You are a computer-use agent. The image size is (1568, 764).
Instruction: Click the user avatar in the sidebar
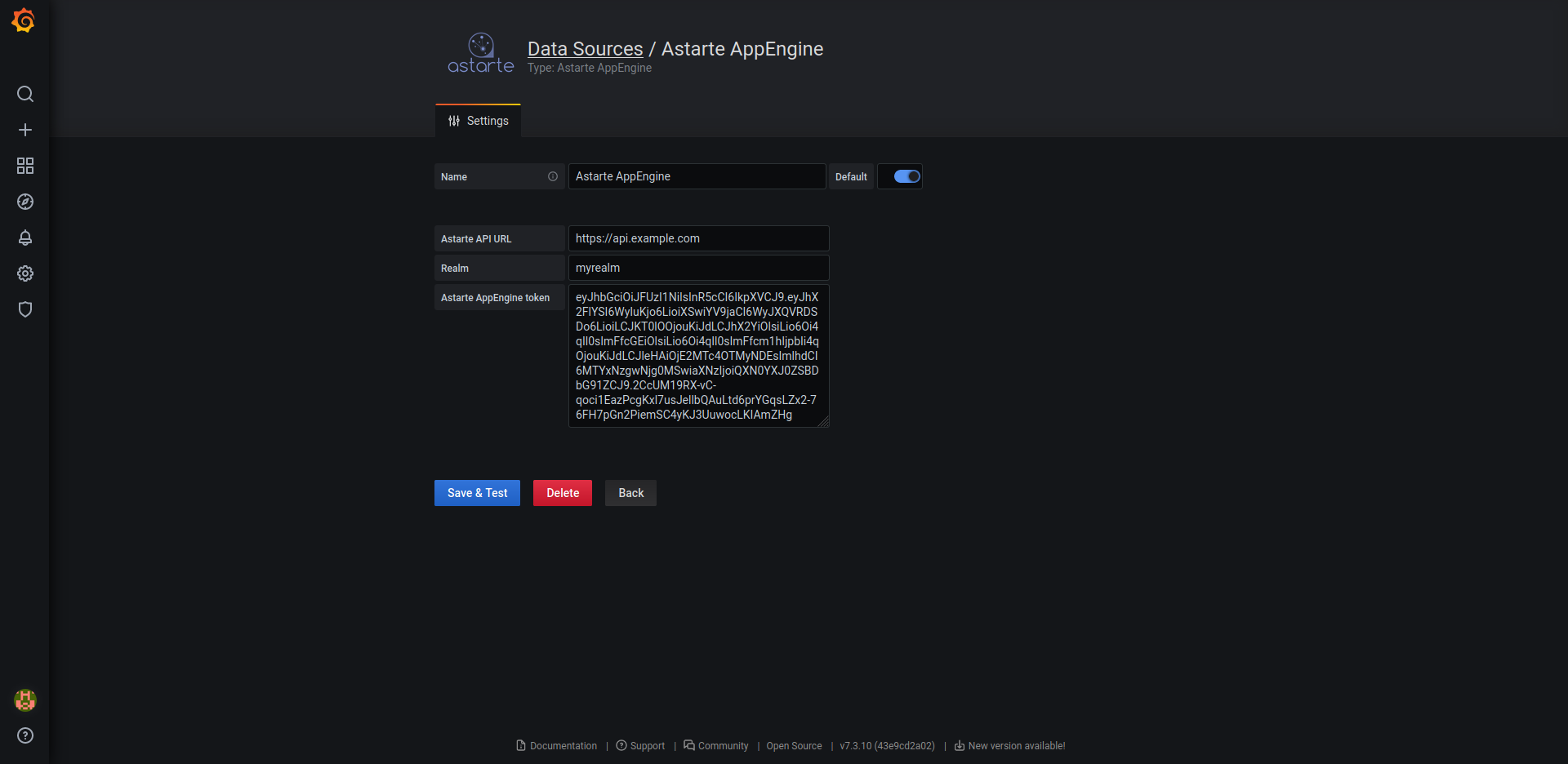(25, 700)
